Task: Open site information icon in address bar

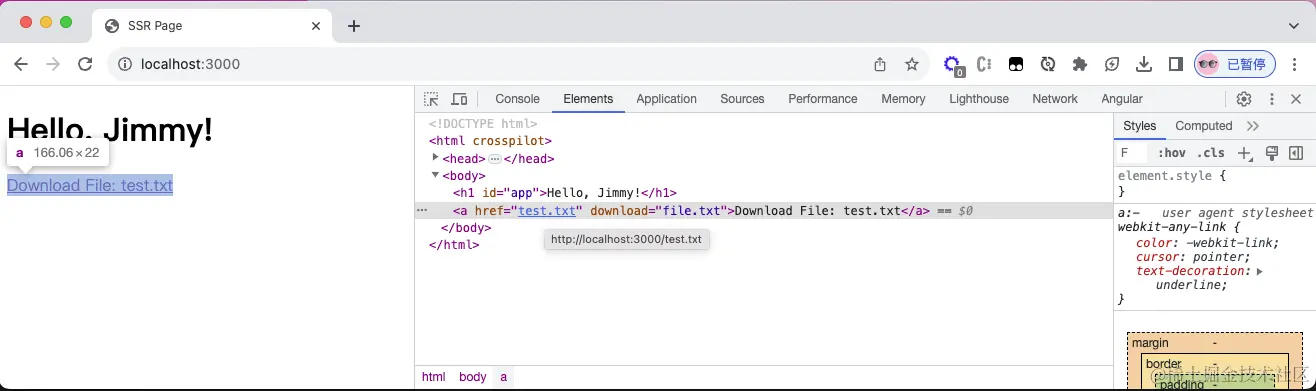Action: pos(125,64)
